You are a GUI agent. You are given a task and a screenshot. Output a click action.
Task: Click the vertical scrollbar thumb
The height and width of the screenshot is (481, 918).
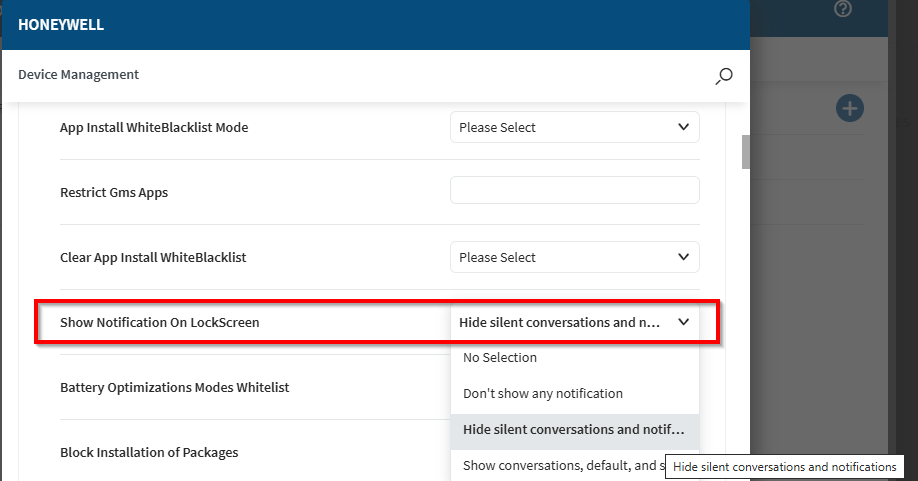(745, 152)
